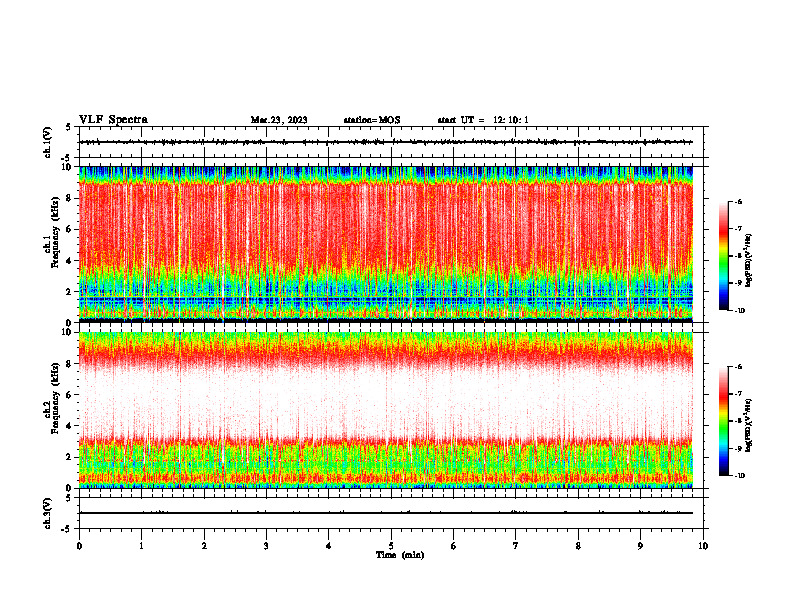
Task: Click the ch.2 spectrogram color scale bar
Action: (723, 421)
